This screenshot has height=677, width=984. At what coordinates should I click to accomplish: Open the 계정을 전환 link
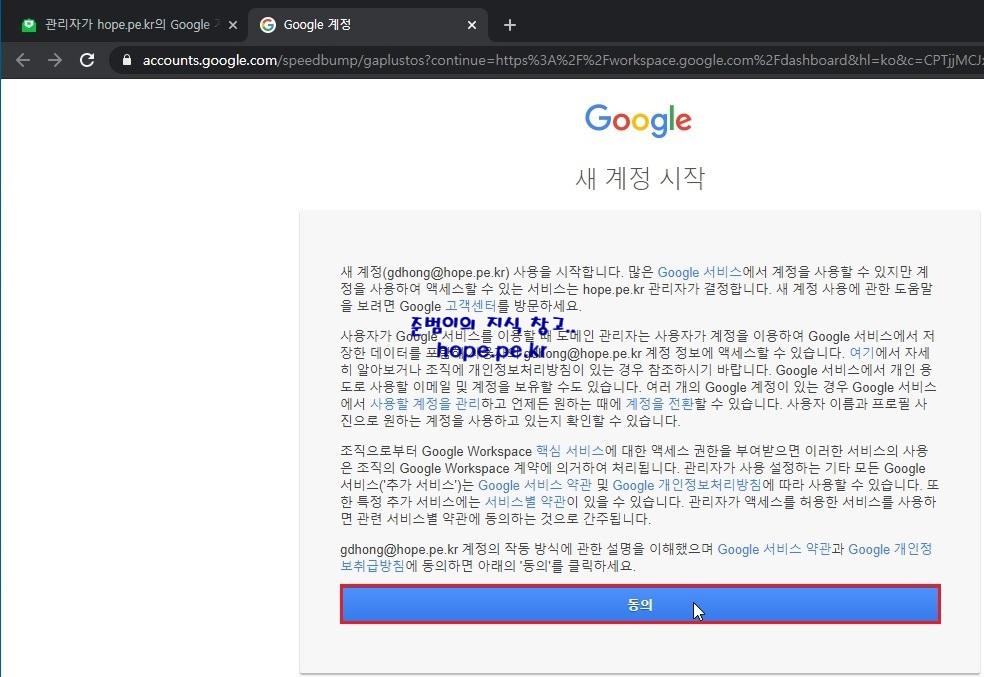(x=660, y=404)
